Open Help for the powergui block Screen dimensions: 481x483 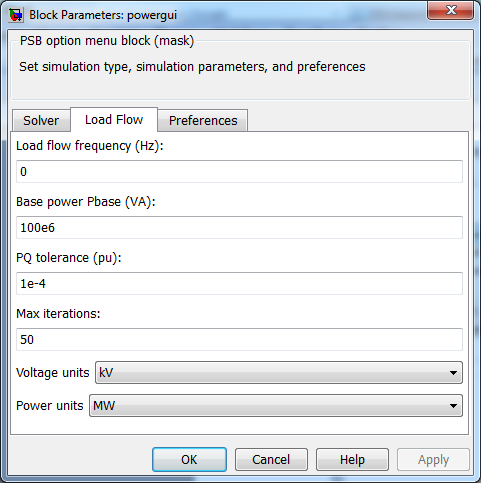click(x=352, y=459)
